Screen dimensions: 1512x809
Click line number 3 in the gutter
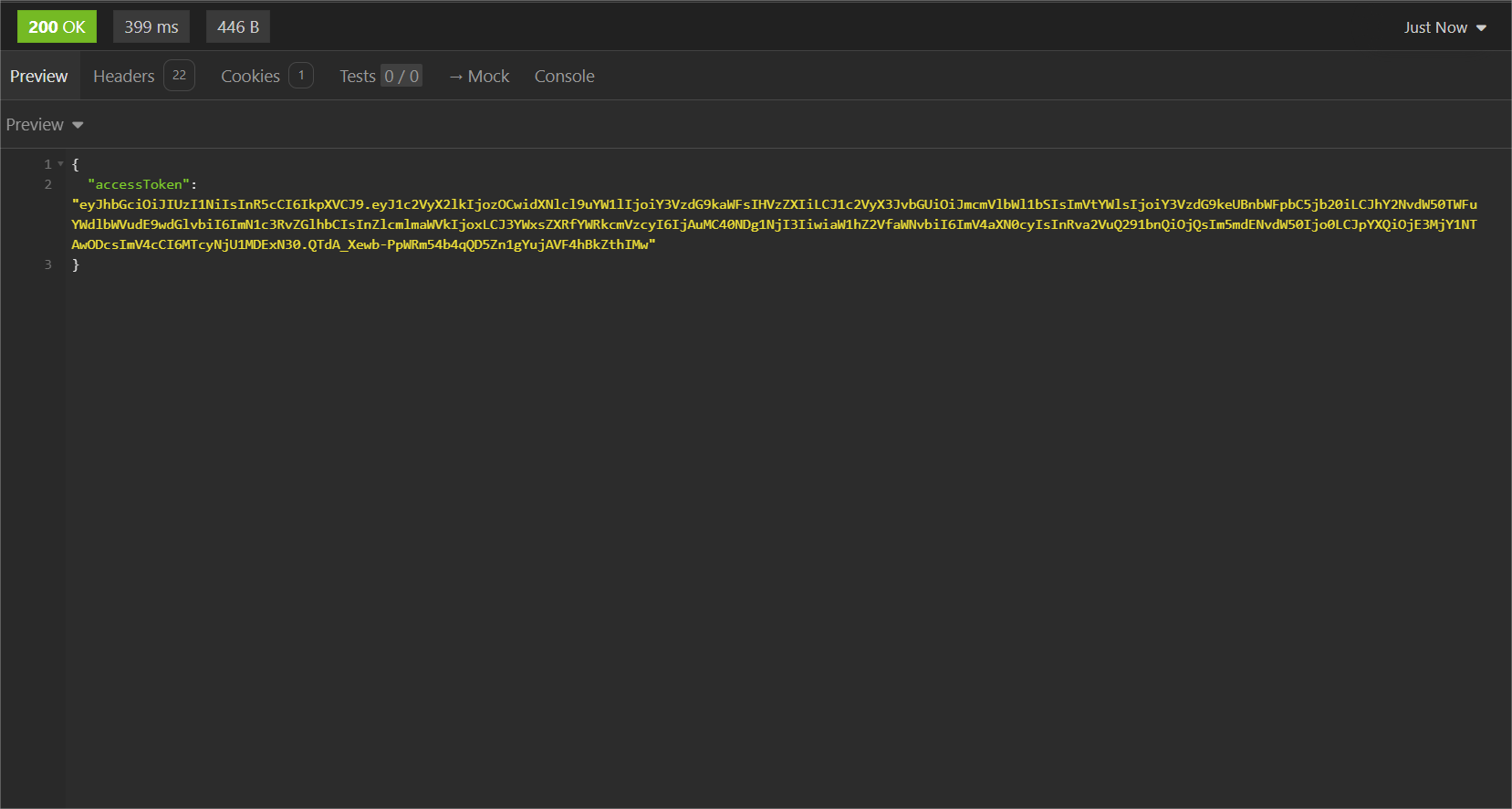point(48,264)
